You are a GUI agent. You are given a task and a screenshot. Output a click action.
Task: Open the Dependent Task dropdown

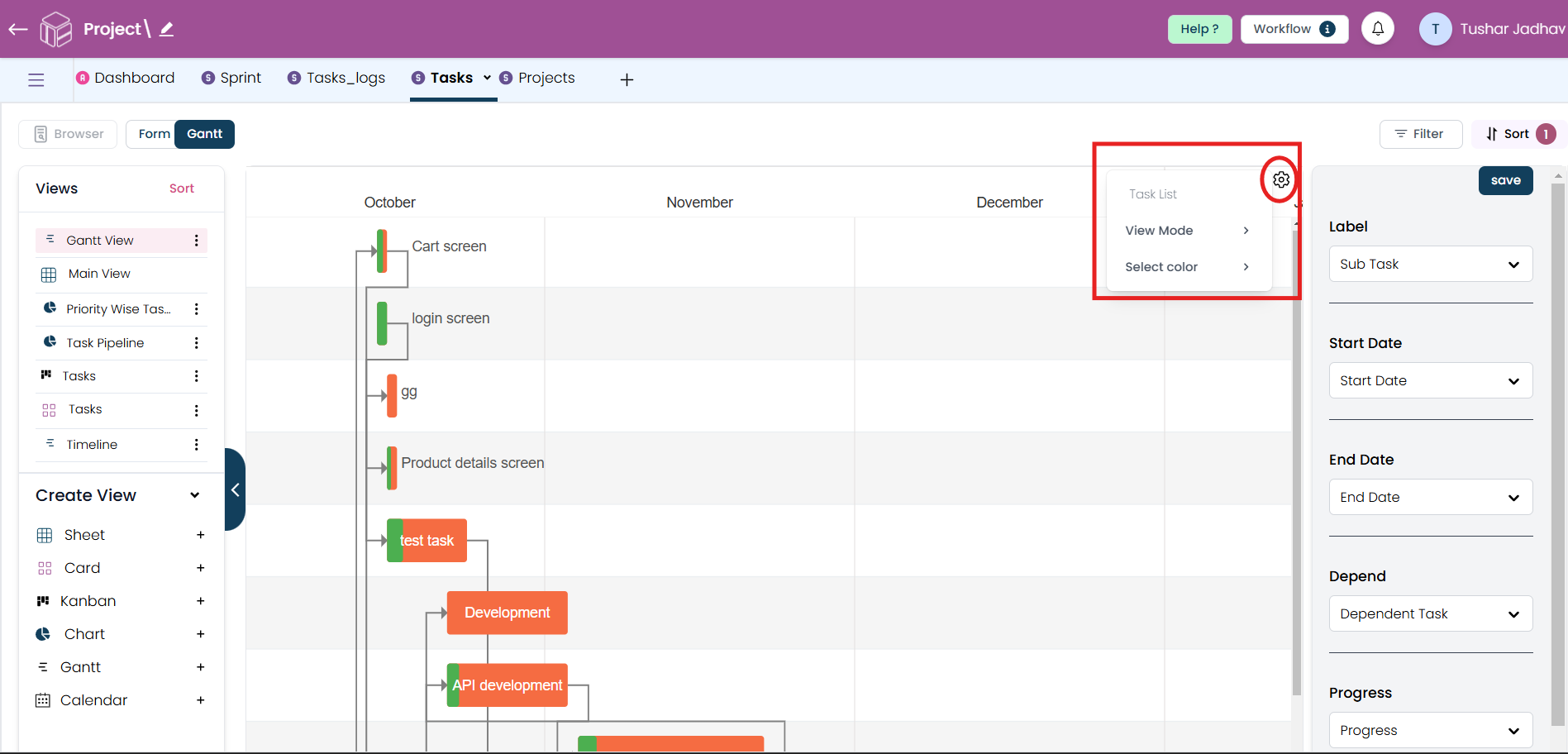pyautogui.click(x=1431, y=614)
